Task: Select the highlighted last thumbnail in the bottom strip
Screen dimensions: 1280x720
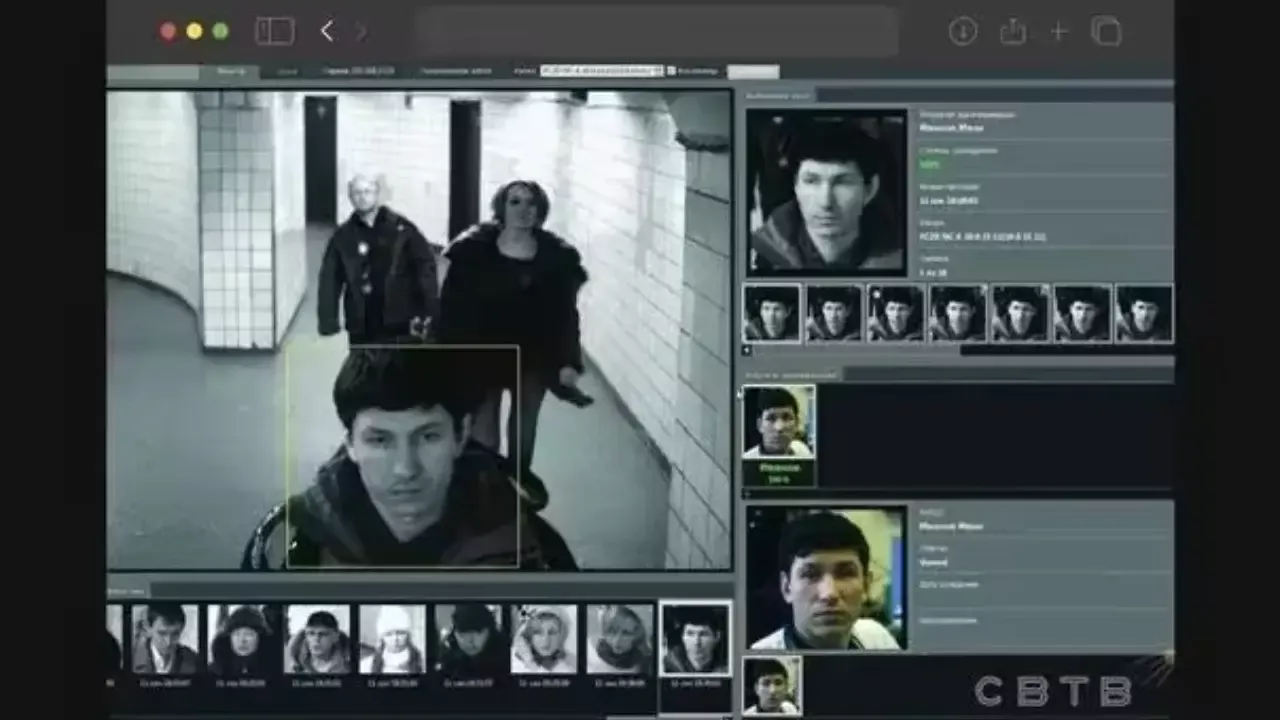Action: [695, 638]
